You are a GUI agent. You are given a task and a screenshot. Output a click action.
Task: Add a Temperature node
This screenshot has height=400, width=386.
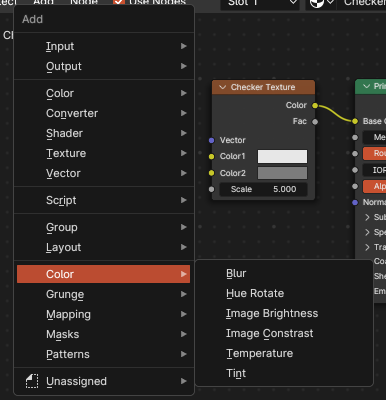[x=284, y=353]
